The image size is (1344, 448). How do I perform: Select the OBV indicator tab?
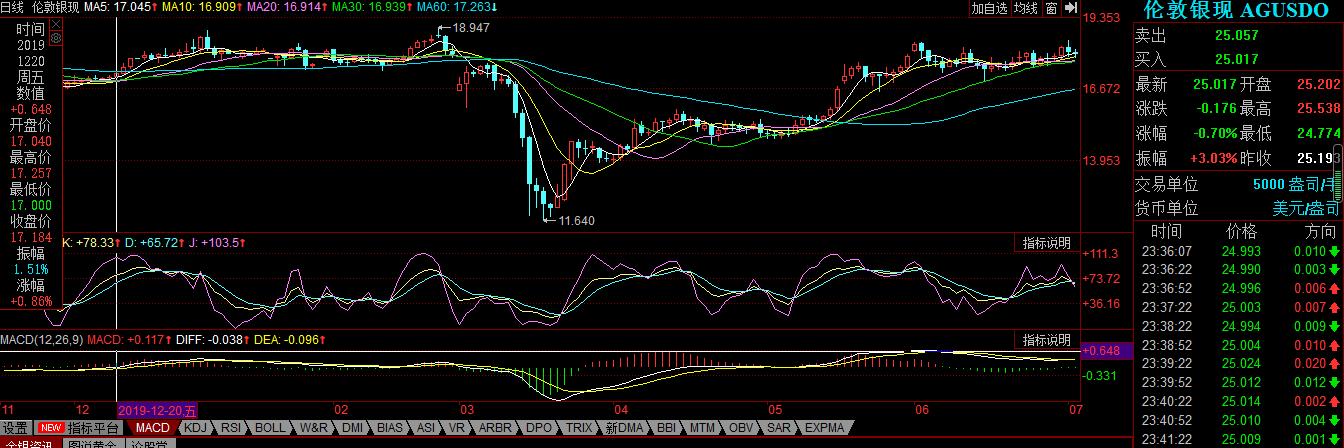[743, 428]
